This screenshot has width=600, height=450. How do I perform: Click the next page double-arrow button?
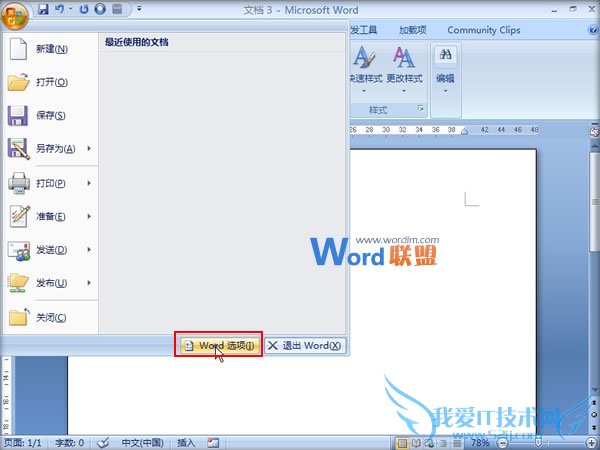click(x=594, y=427)
